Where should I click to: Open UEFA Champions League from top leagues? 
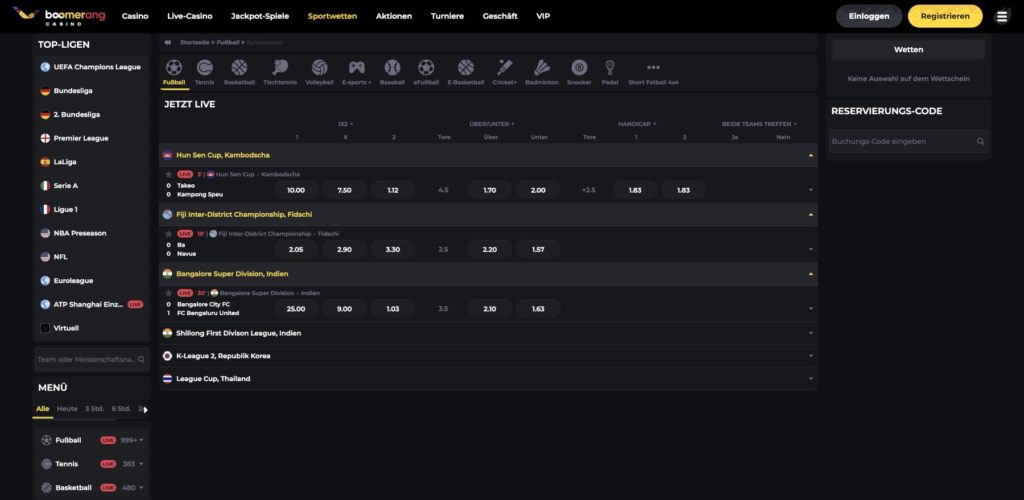[96, 67]
